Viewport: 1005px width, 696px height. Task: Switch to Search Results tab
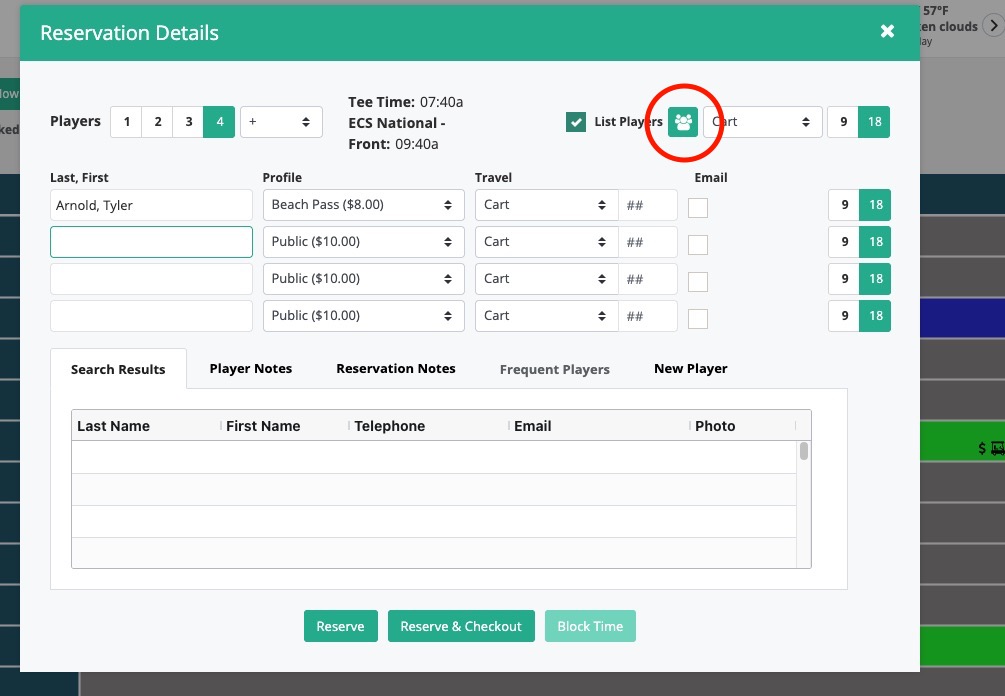[x=118, y=369]
